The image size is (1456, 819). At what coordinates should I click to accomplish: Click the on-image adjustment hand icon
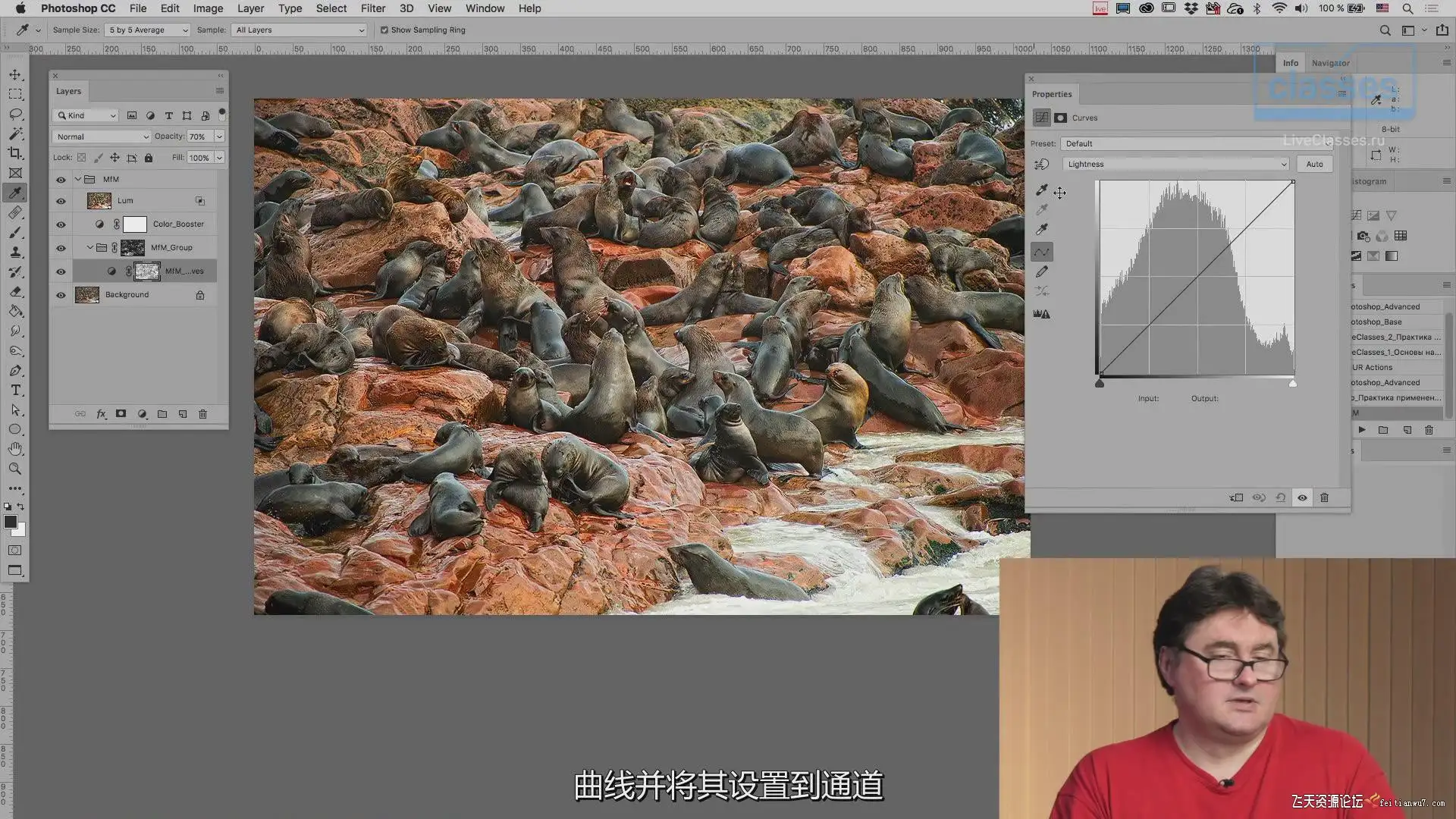click(x=1042, y=164)
